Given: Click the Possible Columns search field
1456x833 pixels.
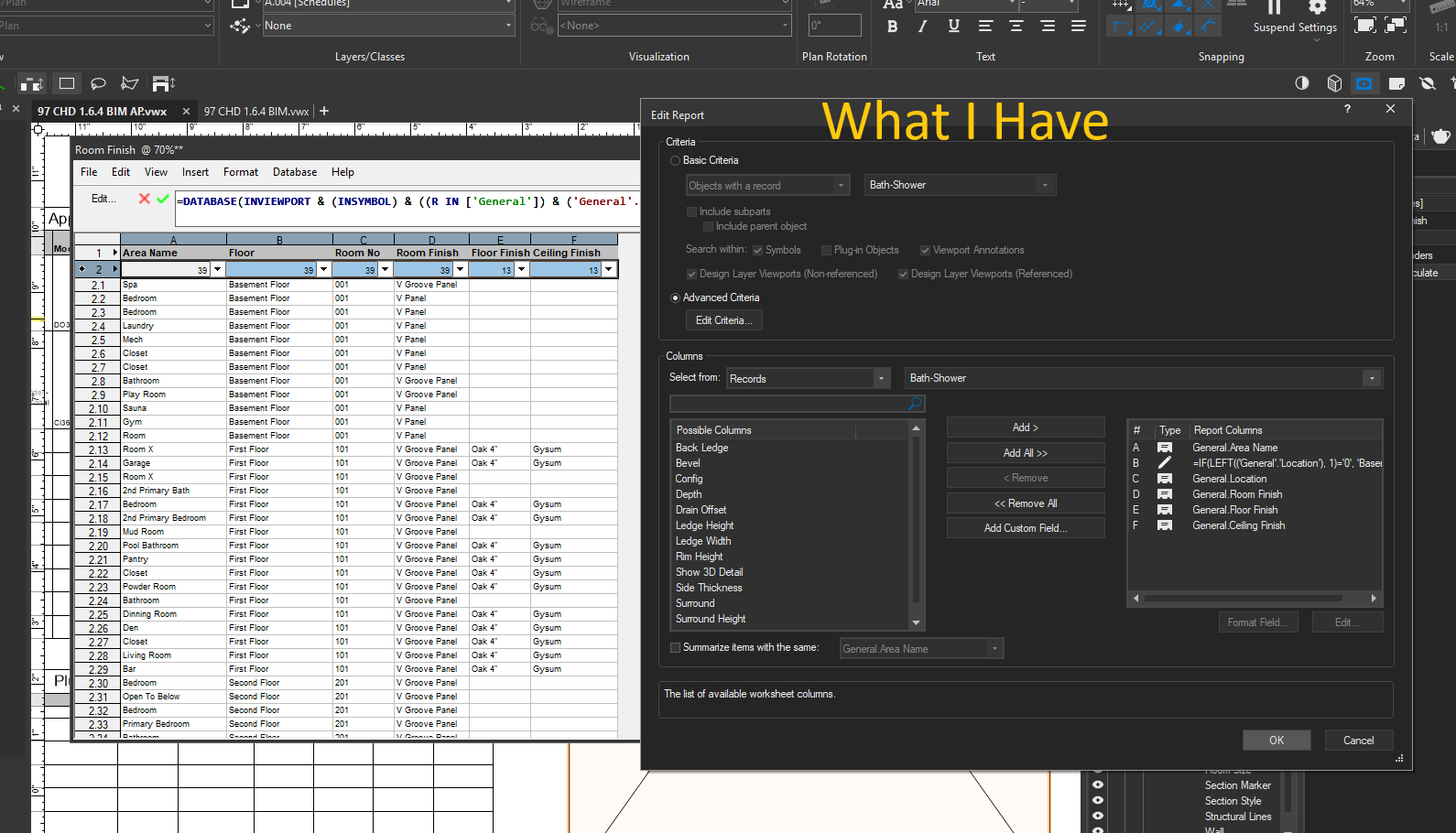Looking at the screenshot, I should pos(789,404).
